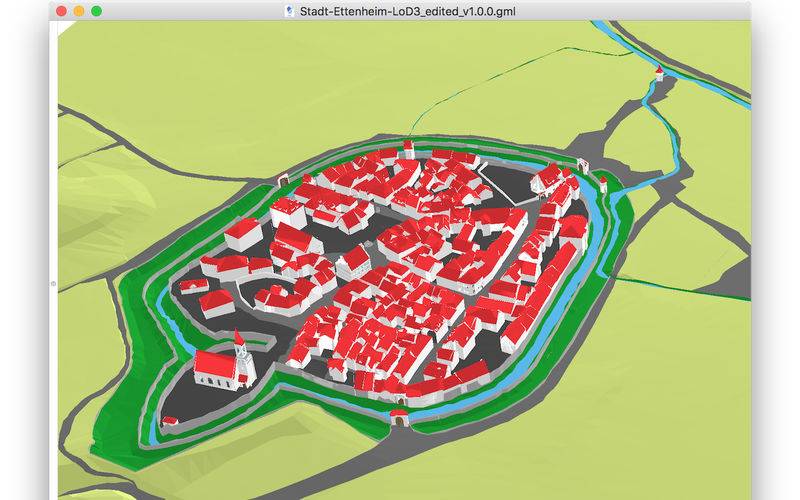Click the green zoom window button

pyautogui.click(x=96, y=11)
